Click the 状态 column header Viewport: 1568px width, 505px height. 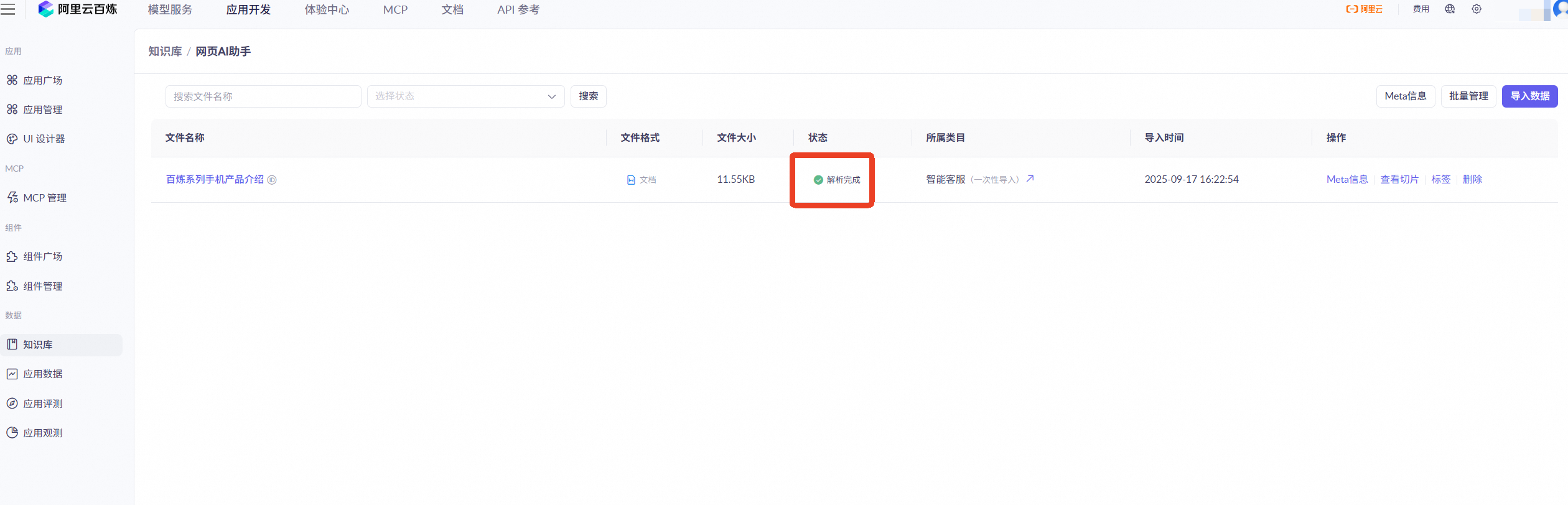click(818, 137)
